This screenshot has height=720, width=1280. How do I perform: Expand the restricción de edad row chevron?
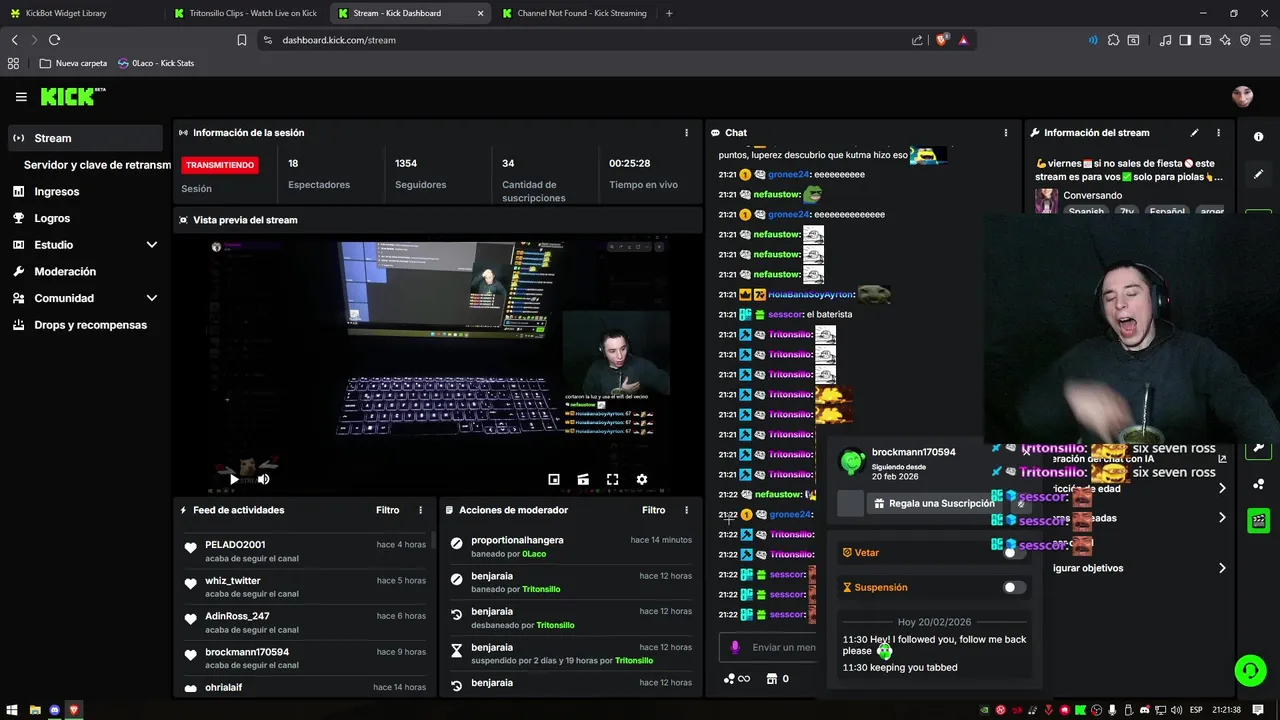(1222, 488)
